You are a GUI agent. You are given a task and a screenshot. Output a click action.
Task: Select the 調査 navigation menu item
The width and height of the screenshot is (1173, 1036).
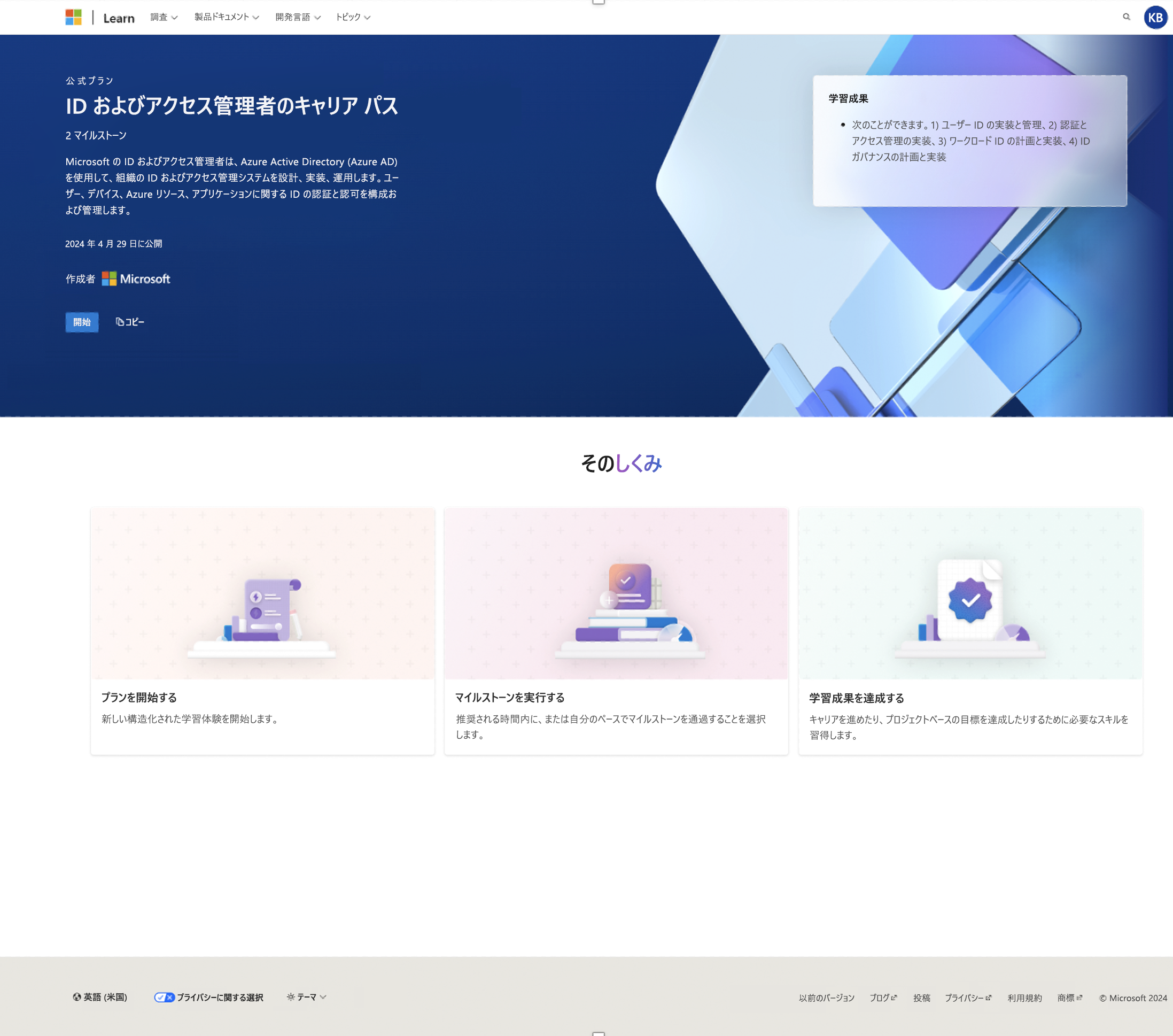(x=160, y=17)
